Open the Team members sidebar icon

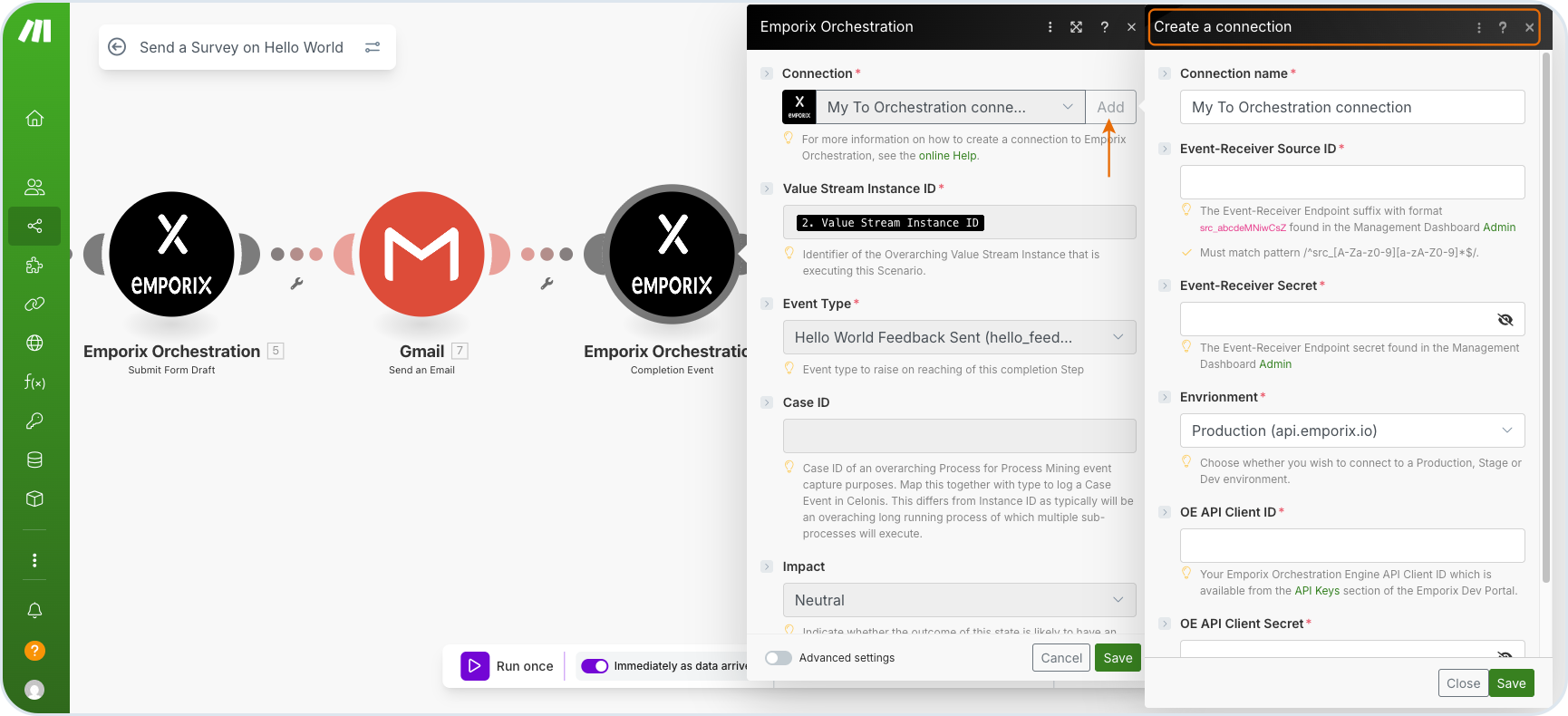(34, 187)
